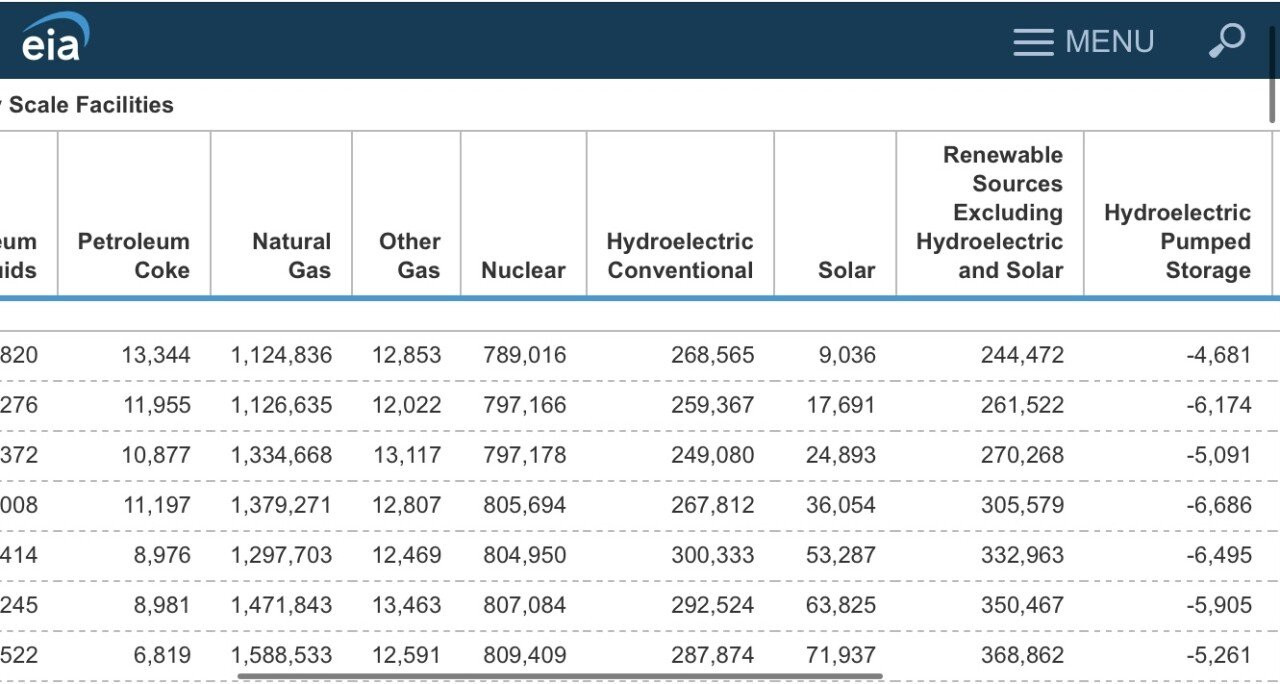Select the Solar column header
The image size is (1280, 684).
point(846,270)
